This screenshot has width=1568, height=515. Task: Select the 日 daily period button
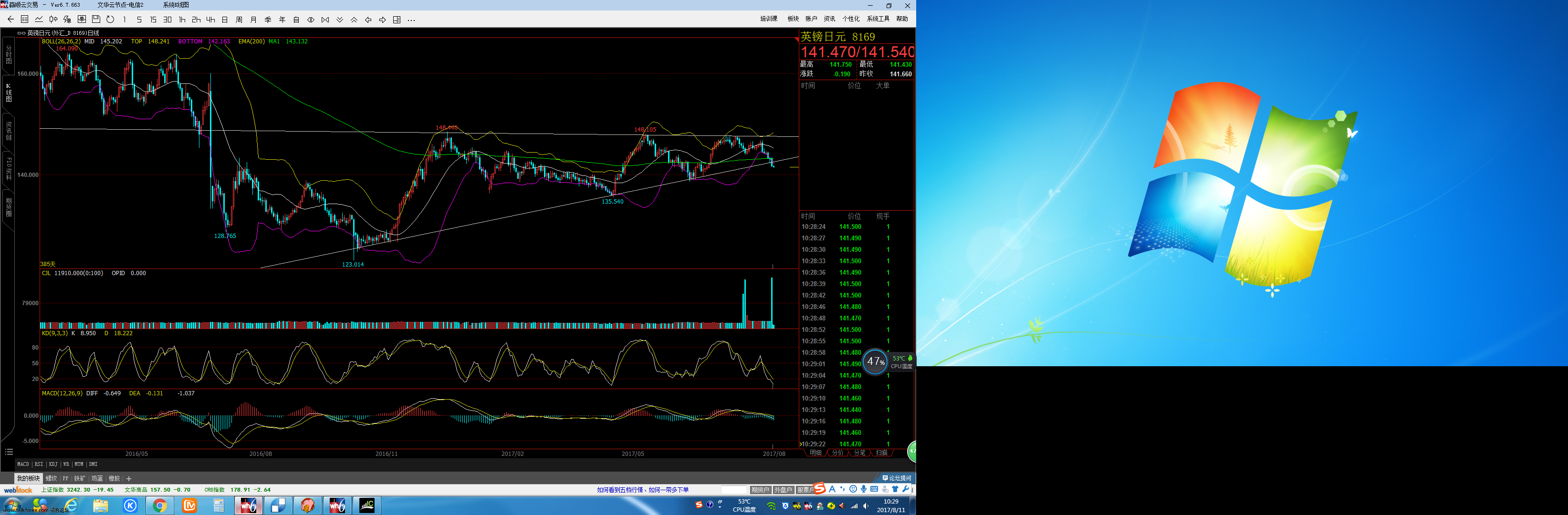[225, 20]
